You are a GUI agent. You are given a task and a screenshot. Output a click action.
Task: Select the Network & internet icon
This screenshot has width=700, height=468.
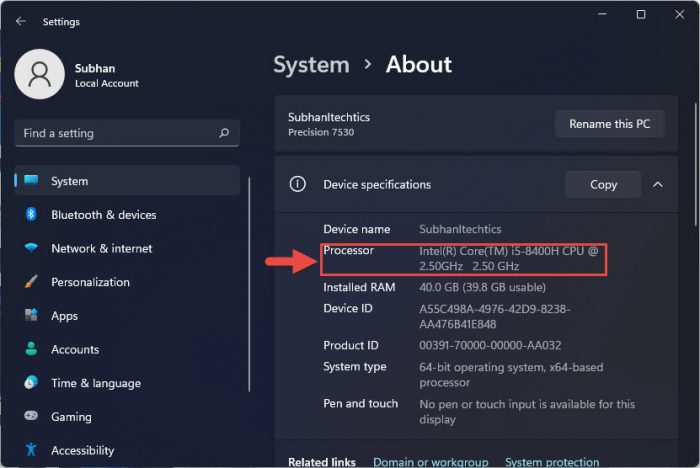31,248
